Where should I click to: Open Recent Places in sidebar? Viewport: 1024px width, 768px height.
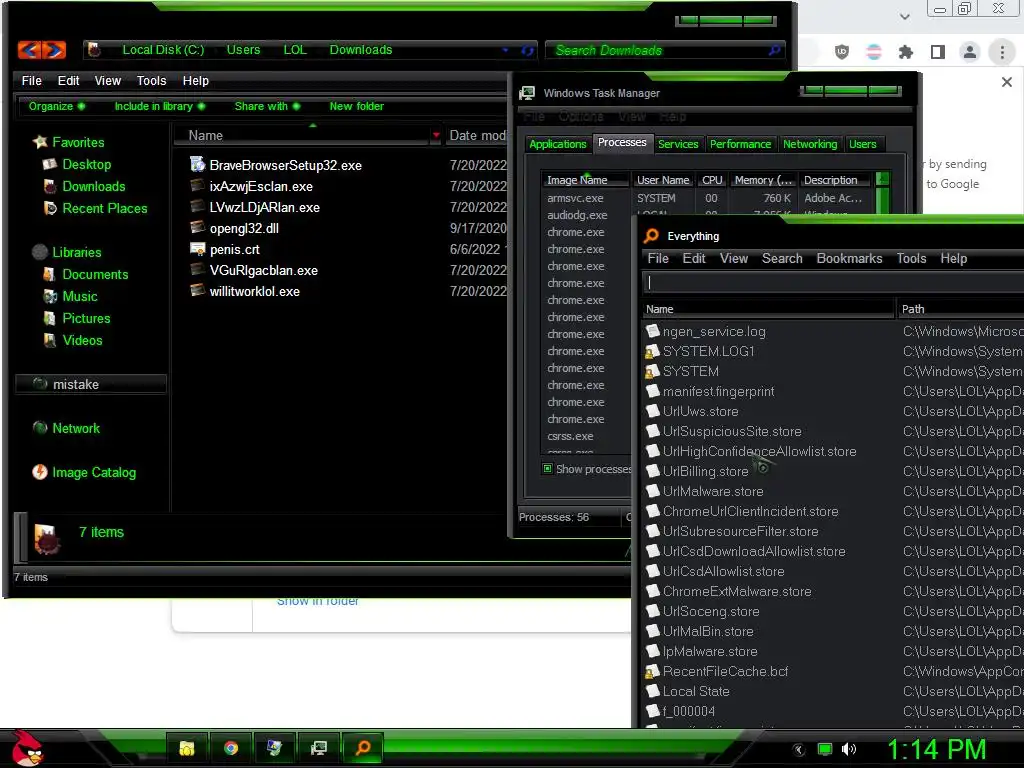click(x=104, y=208)
